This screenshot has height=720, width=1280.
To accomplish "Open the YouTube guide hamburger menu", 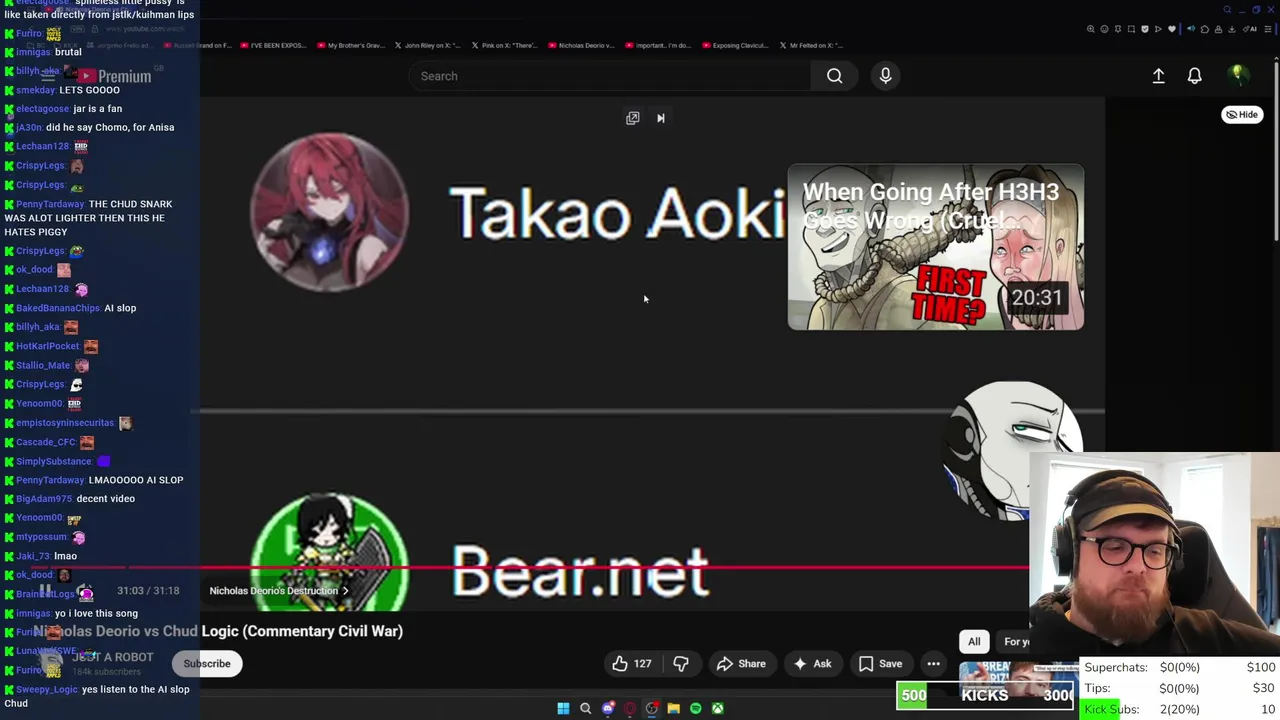I will coord(46,76).
